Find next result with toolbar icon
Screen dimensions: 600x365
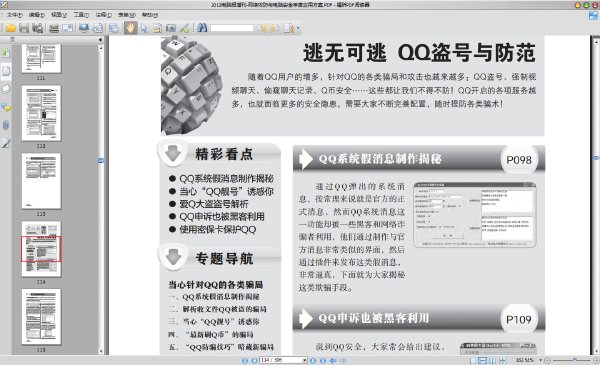pos(274,28)
